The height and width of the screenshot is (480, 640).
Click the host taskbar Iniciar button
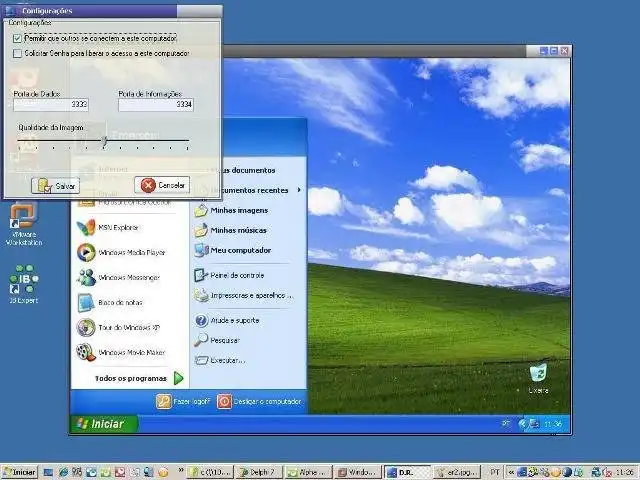pos(19,472)
